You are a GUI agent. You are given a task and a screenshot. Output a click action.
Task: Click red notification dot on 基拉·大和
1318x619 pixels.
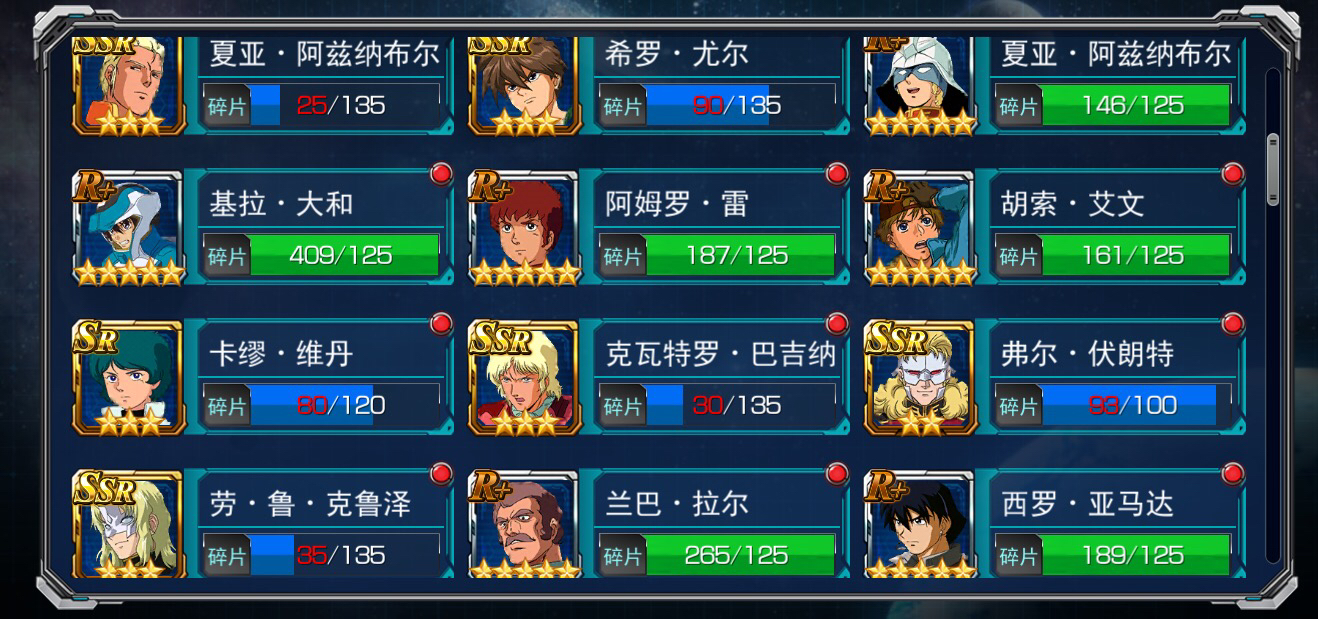(441, 174)
